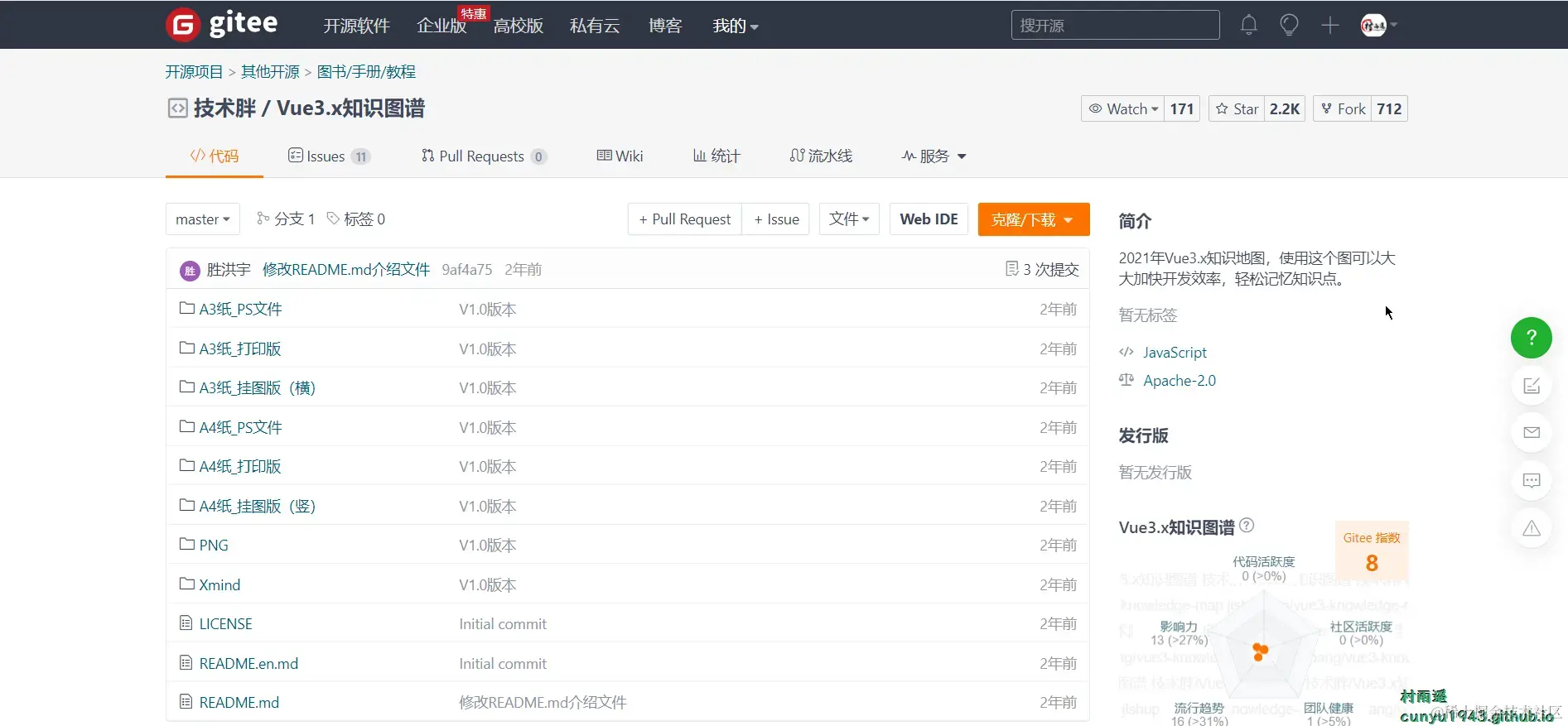Open the A4纸_挂图版（竖） folder
This screenshot has width=1568, height=726.
(258, 506)
